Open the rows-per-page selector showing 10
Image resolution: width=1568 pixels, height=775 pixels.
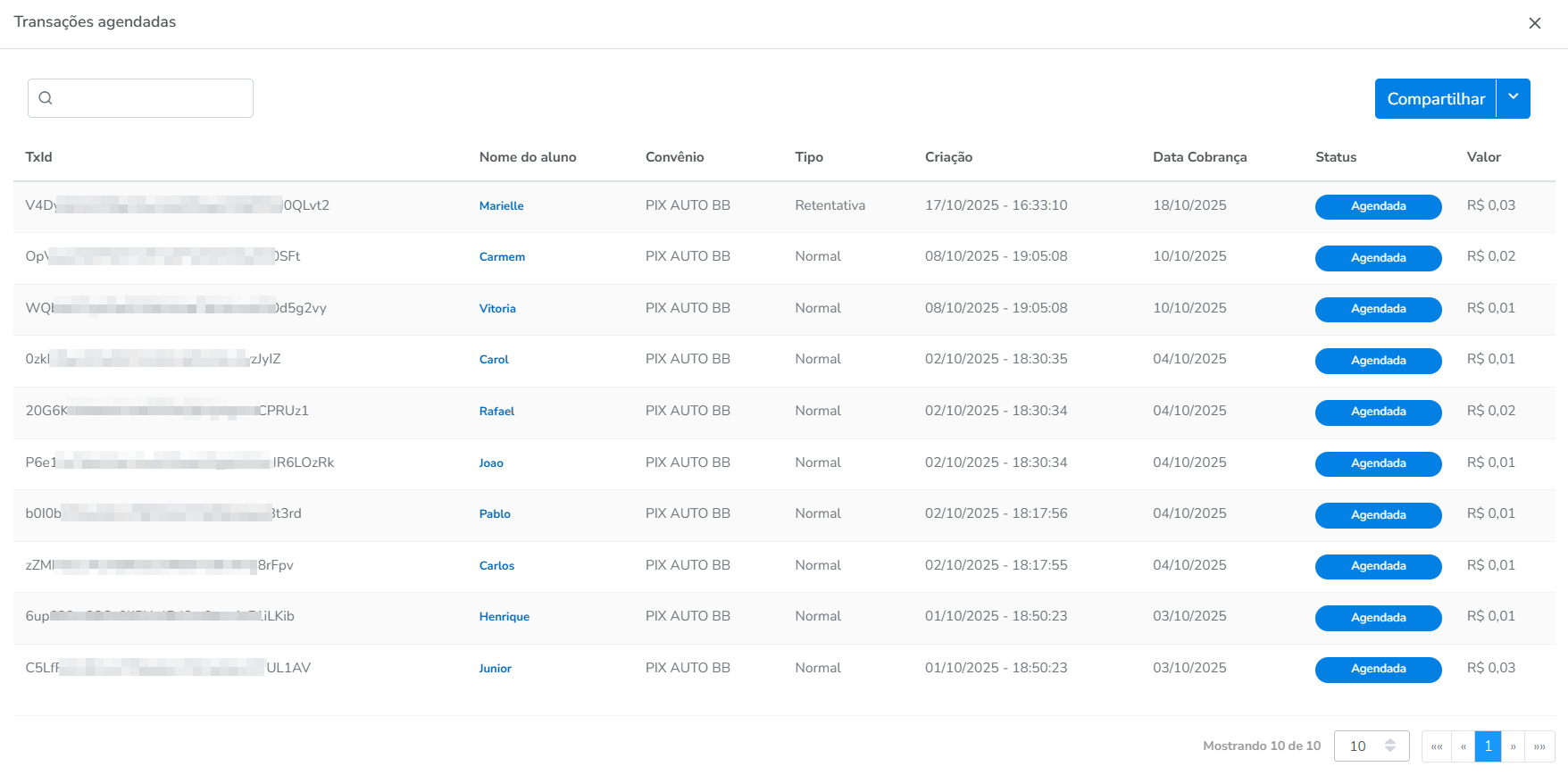1371,746
